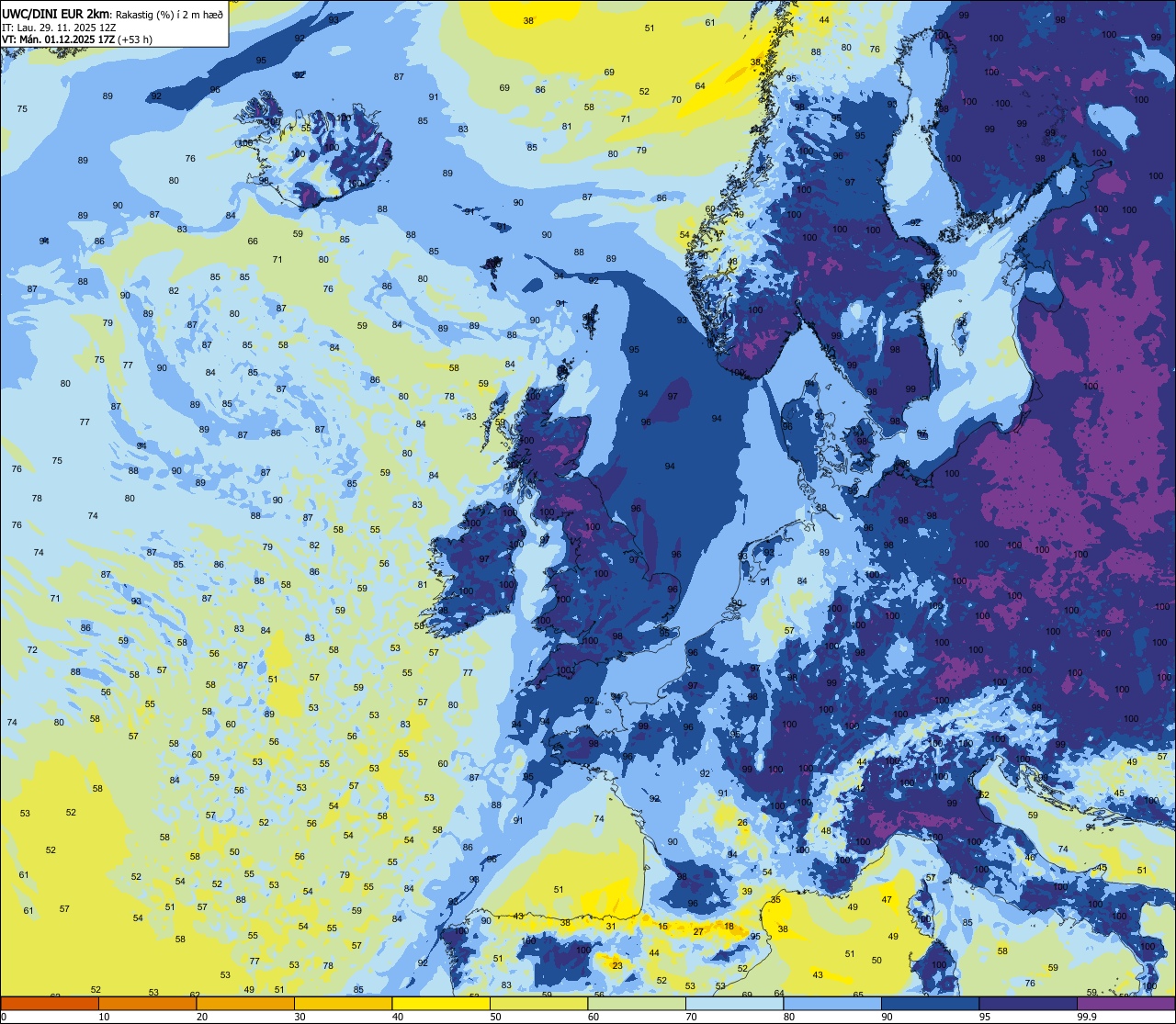Click the init time 'IT: Lau. 29. 11. 2025 12Z'
1176x1024 pixels.
[60, 27]
